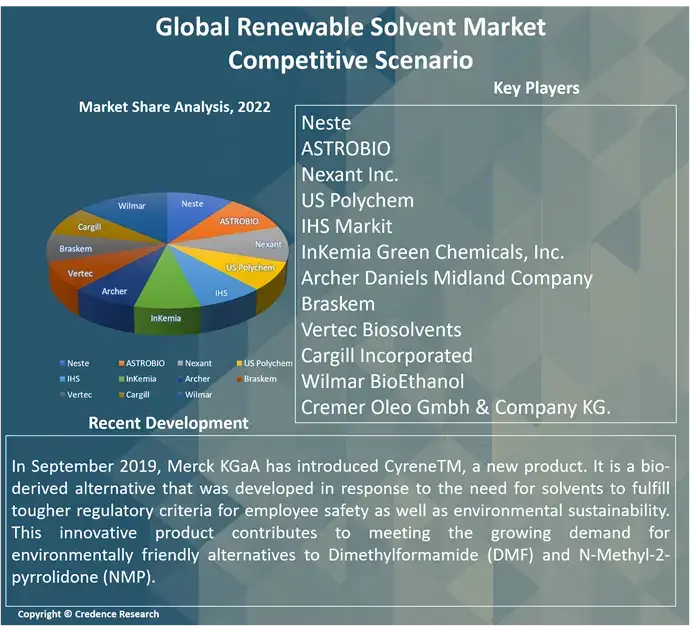This screenshot has width=690, height=627.
Task: Click Vertec Biosolvents in Key Players list
Action: click(381, 330)
